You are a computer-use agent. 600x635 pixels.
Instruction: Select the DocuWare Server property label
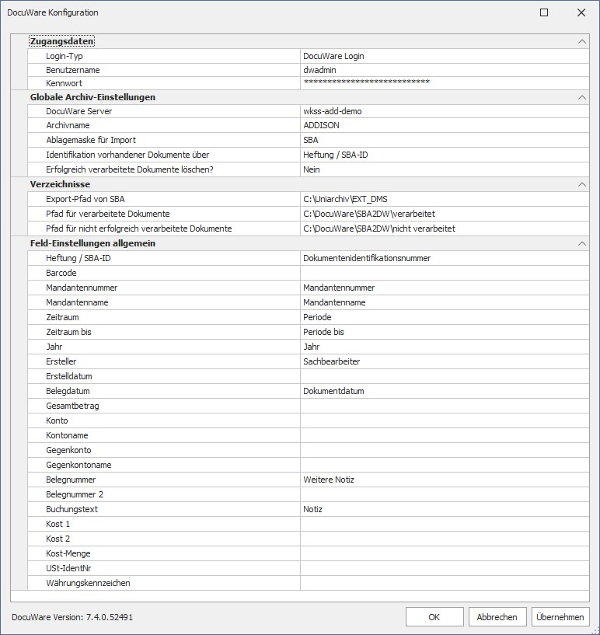click(x=79, y=111)
